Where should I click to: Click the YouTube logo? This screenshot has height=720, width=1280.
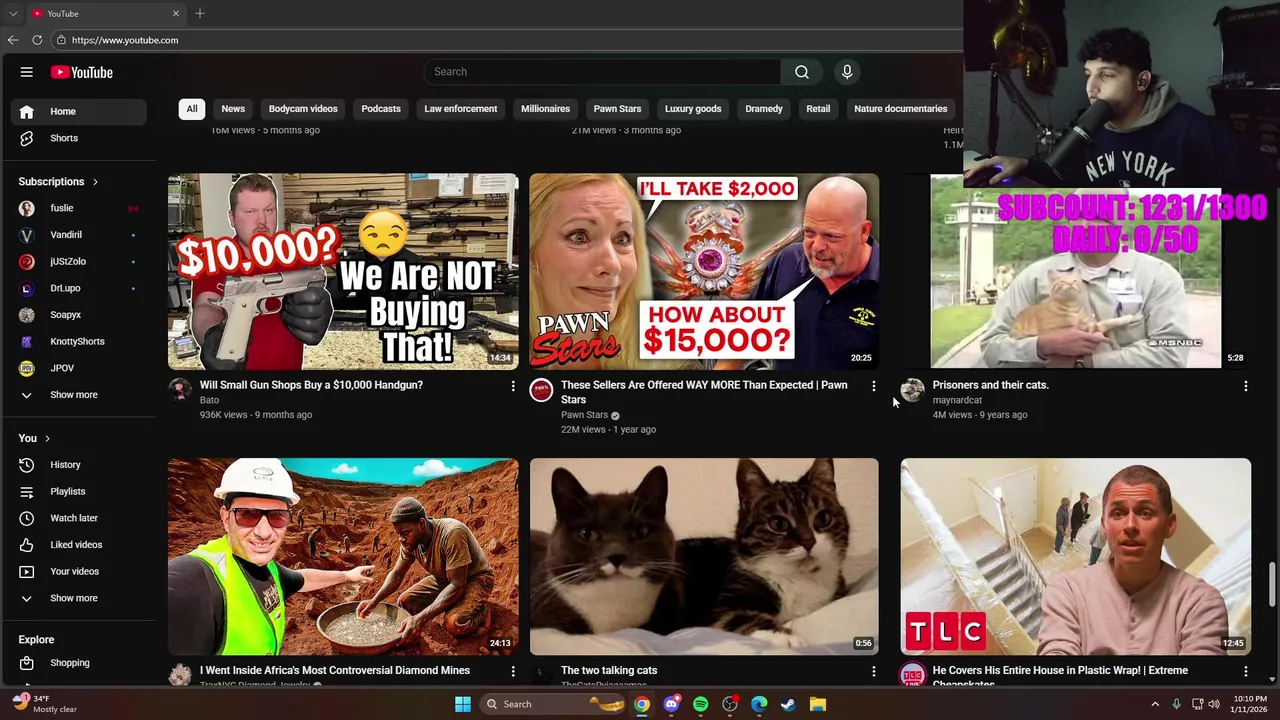[82, 72]
